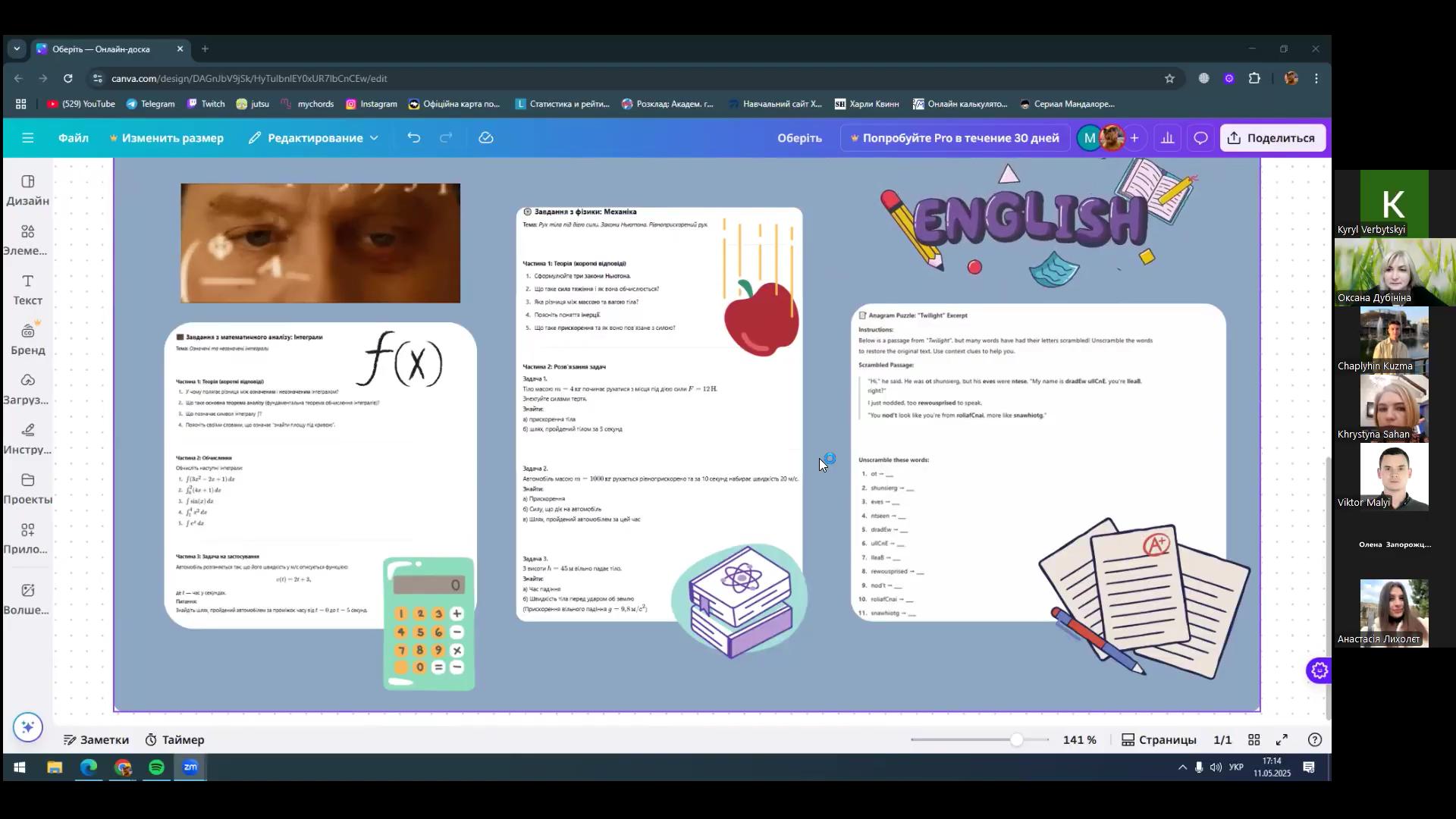The height and width of the screenshot is (819, 1456).
Task: Click the Undo arrow
Action: tap(414, 138)
